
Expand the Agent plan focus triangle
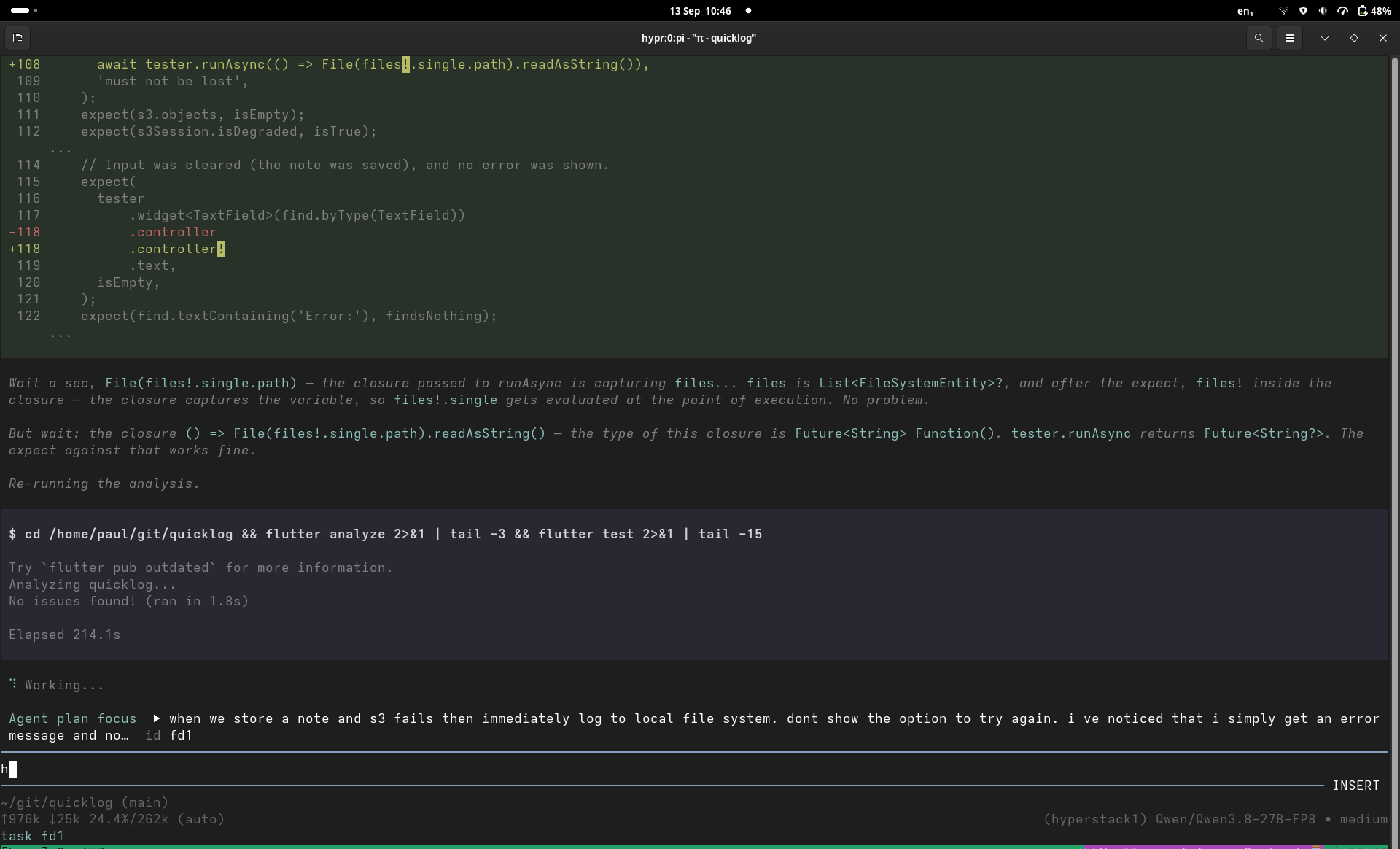point(156,718)
